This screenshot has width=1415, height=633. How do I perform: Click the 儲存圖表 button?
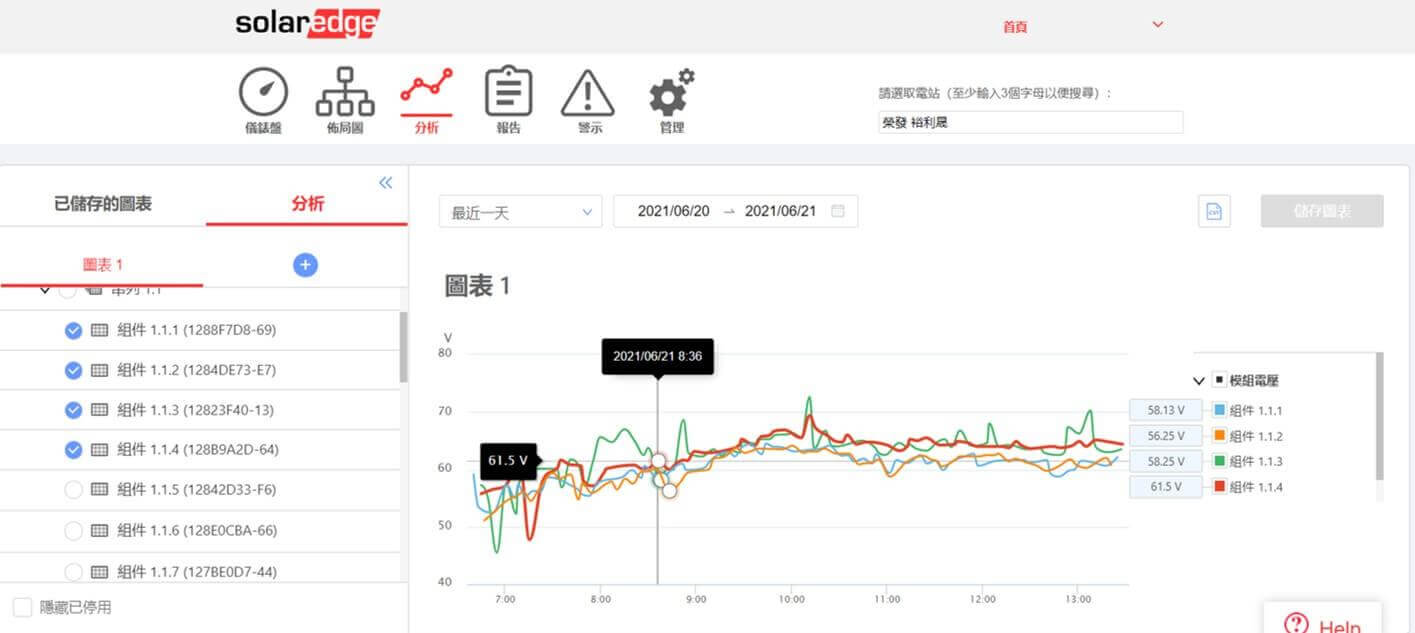point(1322,211)
